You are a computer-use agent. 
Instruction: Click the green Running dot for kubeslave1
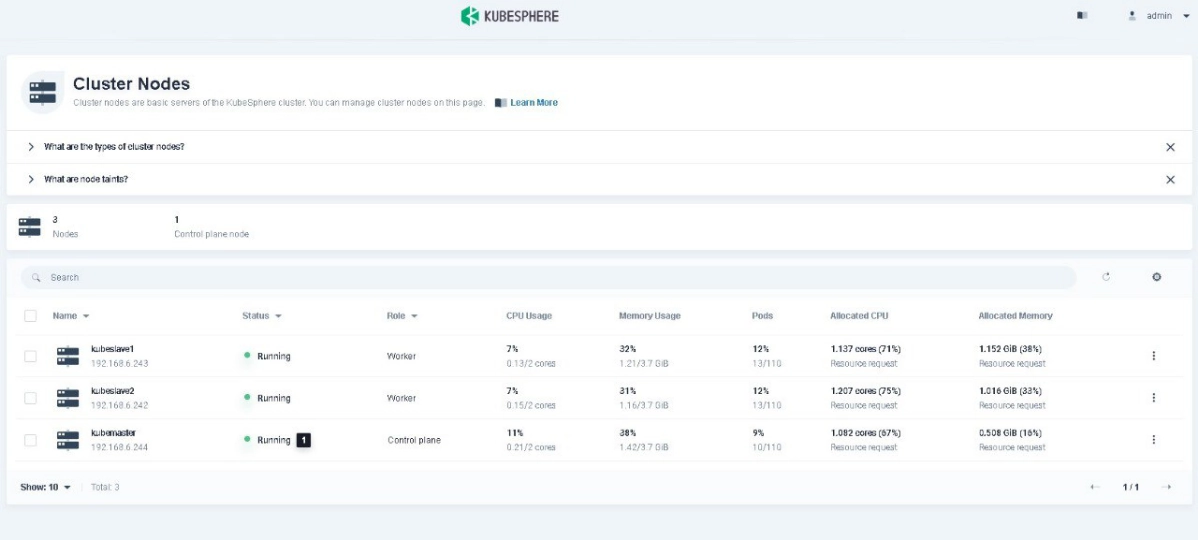(247, 355)
